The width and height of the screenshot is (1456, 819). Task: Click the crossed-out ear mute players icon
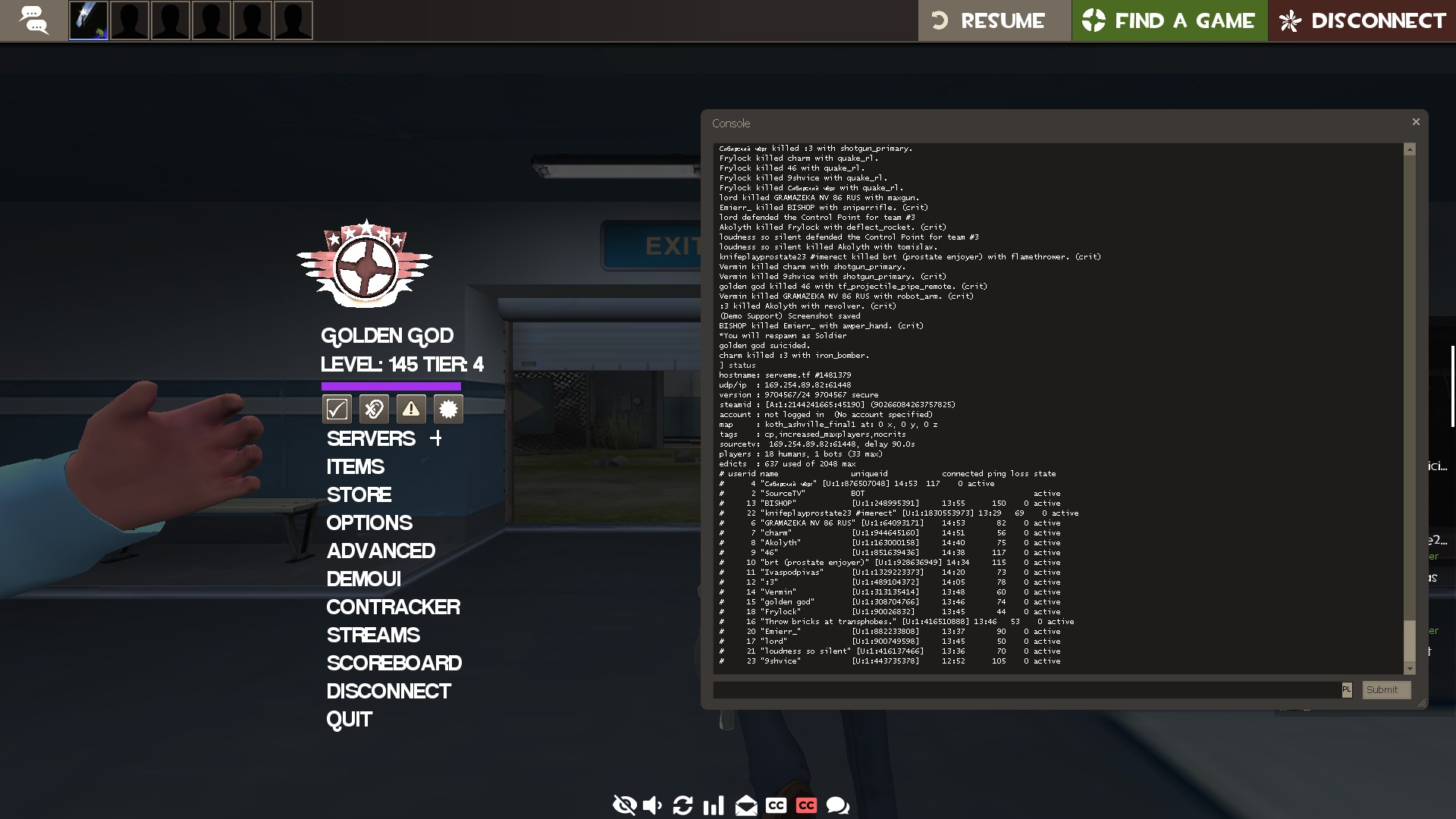[x=374, y=409]
